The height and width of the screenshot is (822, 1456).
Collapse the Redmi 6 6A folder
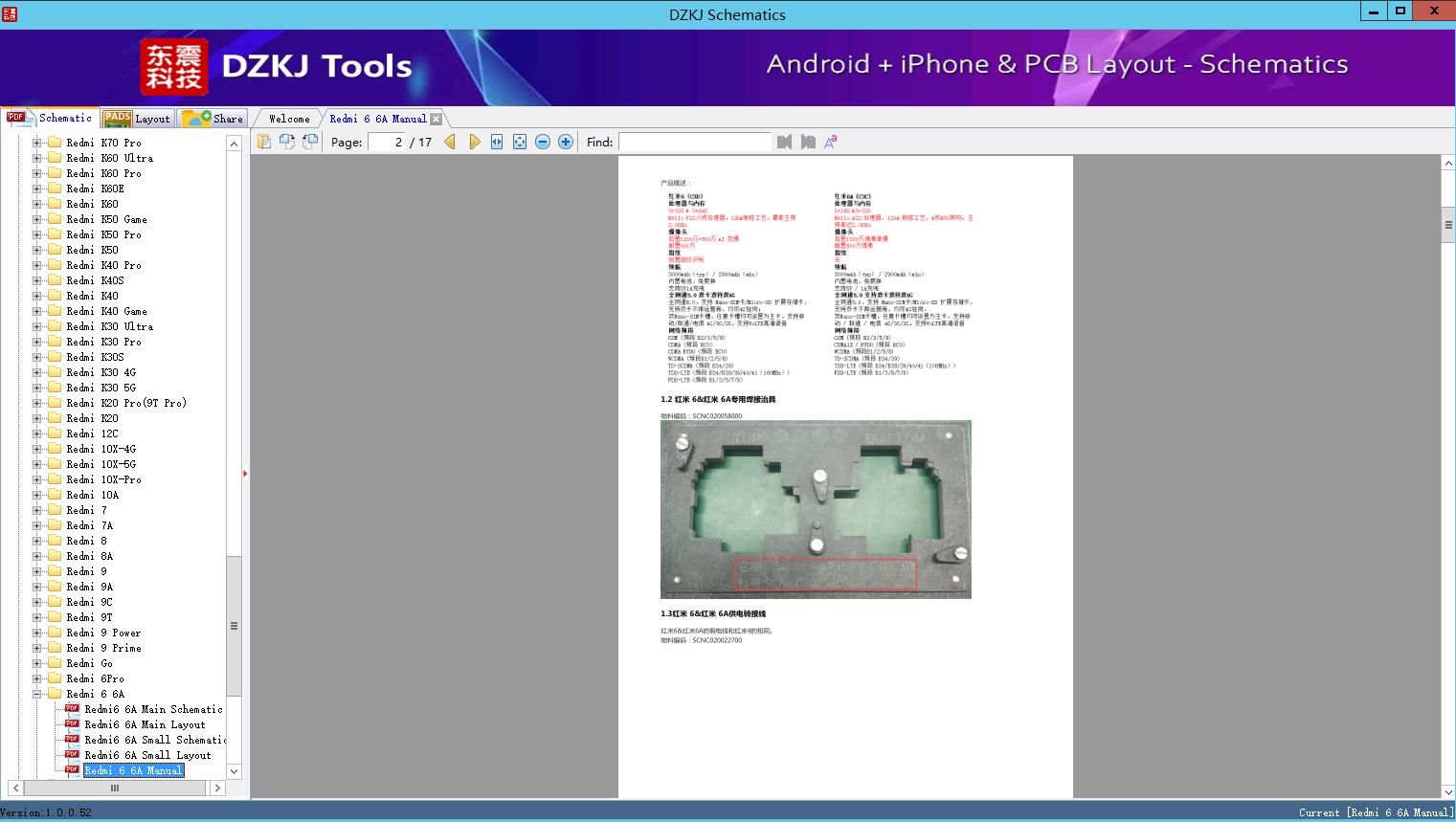[37, 694]
